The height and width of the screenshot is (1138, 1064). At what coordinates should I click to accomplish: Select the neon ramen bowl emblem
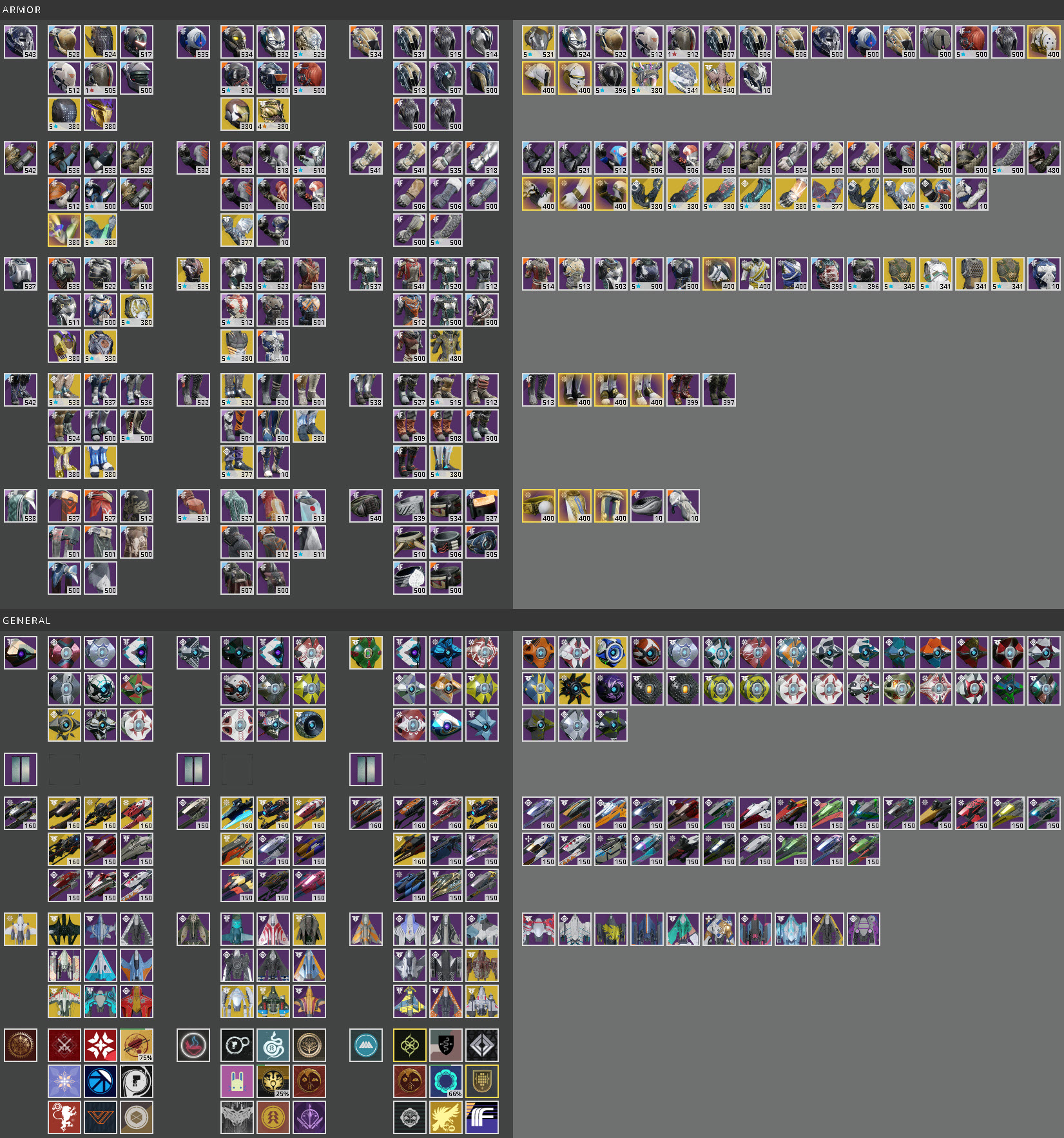click(193, 1045)
